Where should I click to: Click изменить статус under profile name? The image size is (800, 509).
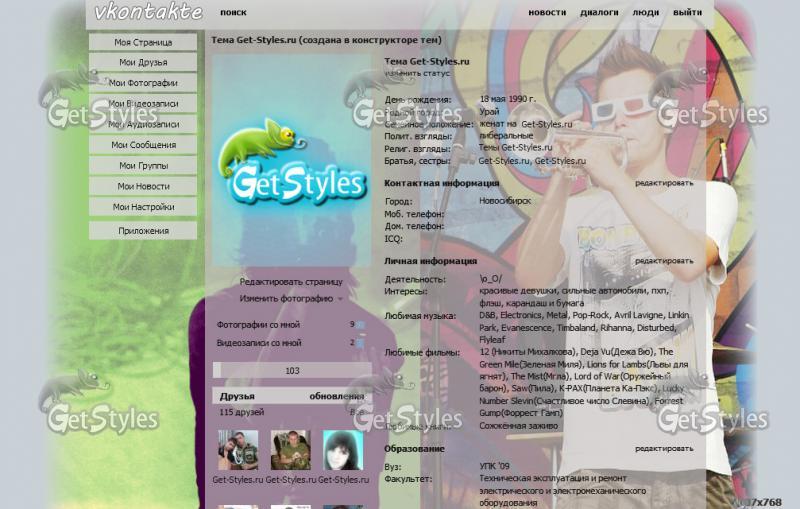point(417,73)
